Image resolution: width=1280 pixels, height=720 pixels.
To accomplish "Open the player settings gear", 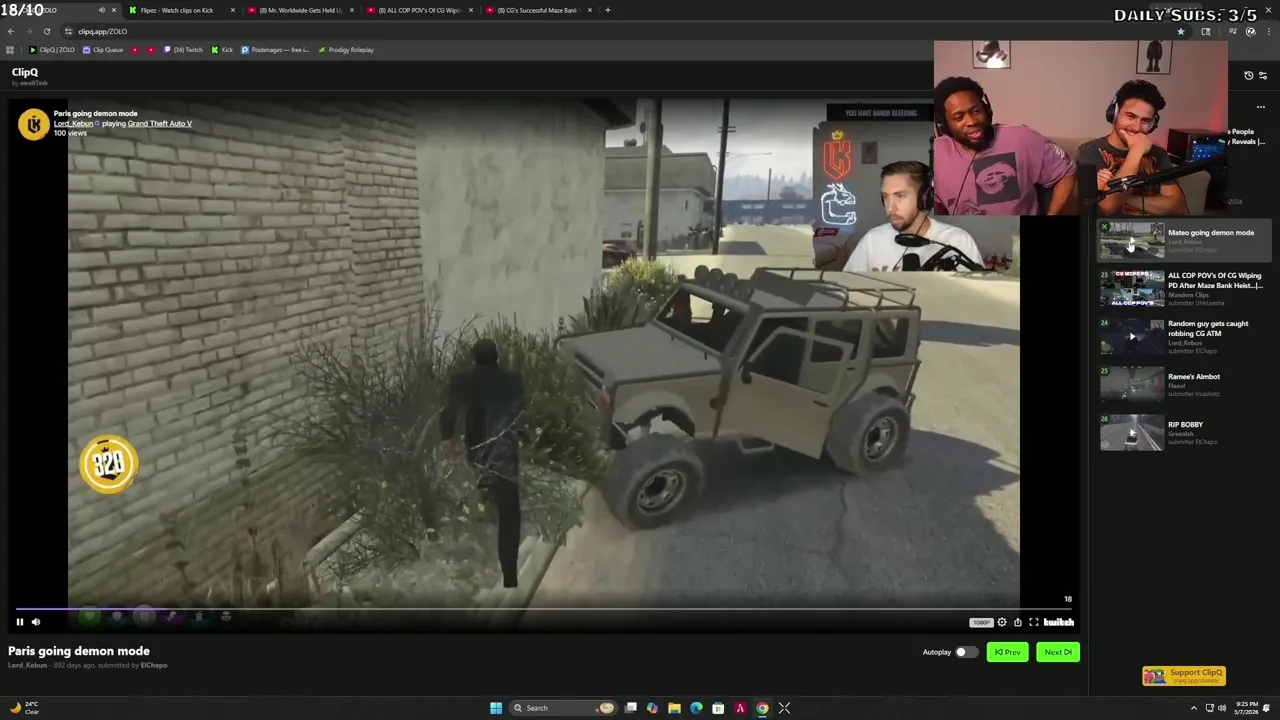I will (1002, 623).
